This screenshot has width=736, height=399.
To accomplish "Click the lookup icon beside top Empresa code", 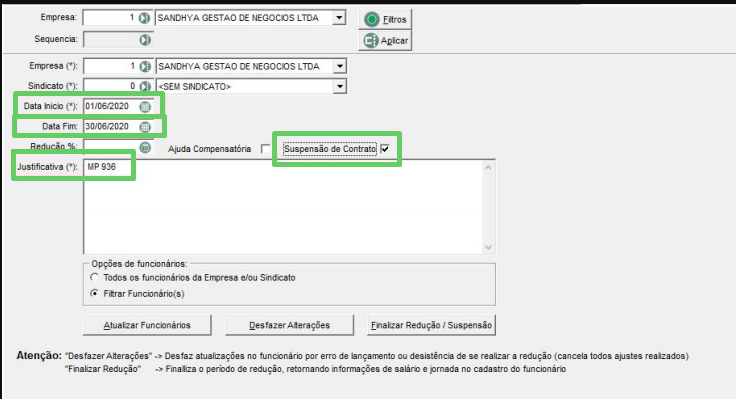I will [145, 18].
